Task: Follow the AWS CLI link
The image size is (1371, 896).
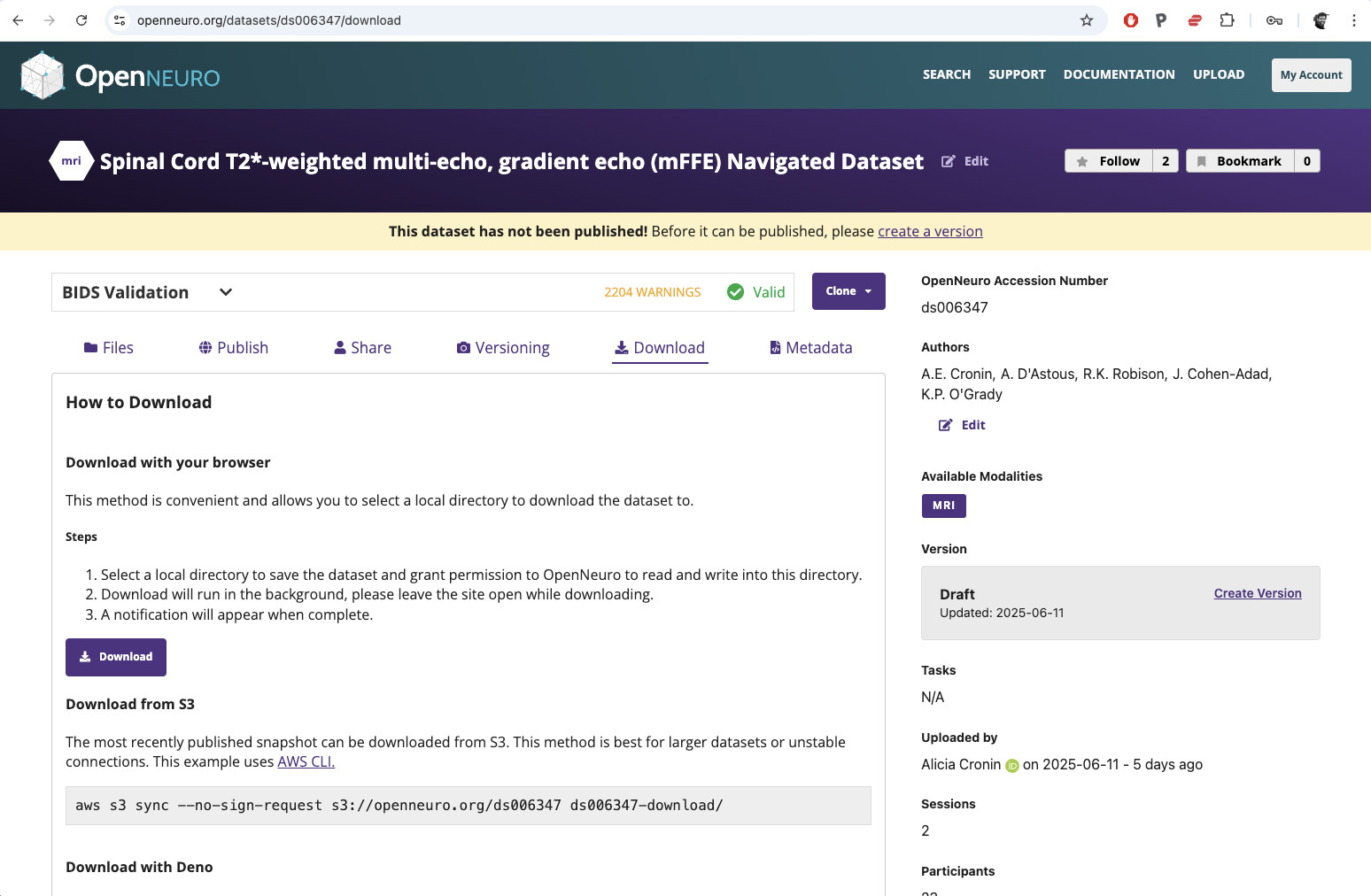Action: point(306,761)
